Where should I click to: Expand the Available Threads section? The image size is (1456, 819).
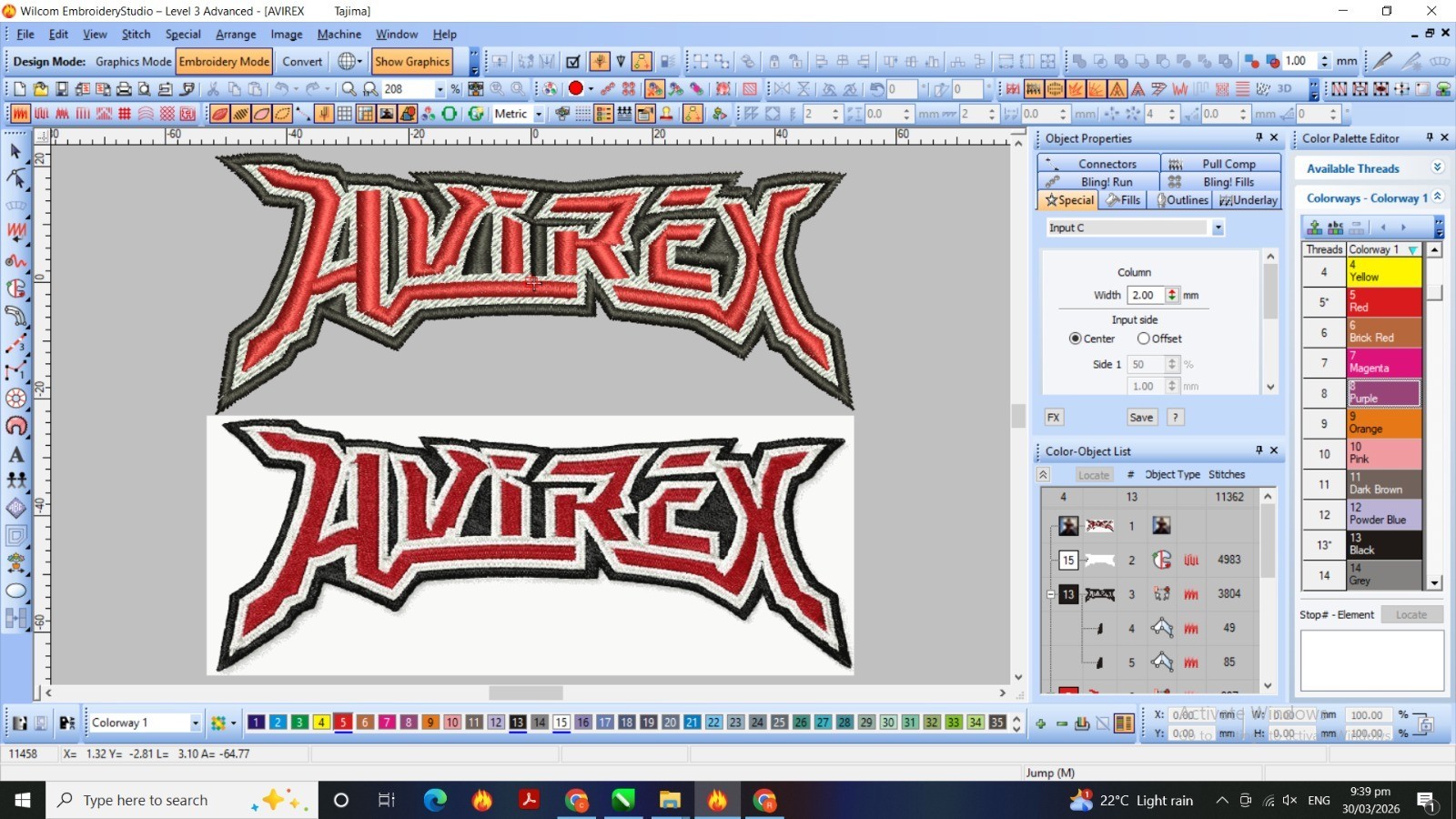(x=1438, y=167)
